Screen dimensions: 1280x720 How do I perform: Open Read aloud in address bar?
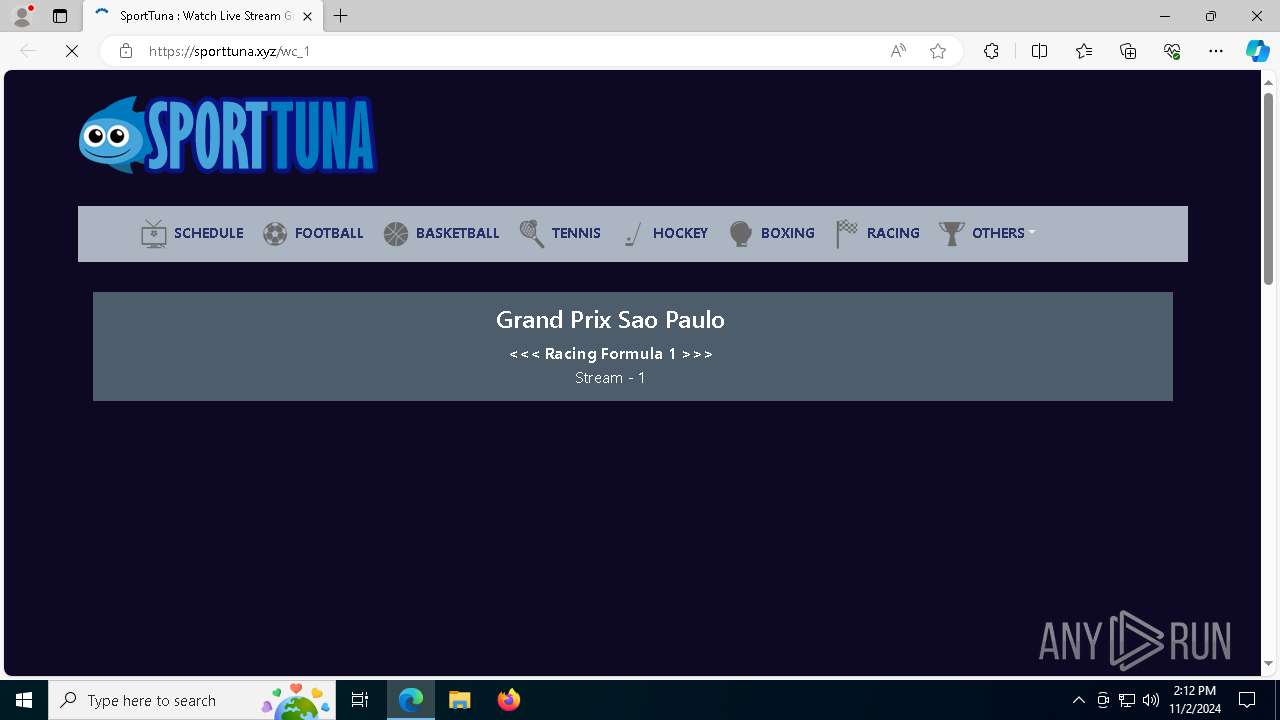point(898,51)
